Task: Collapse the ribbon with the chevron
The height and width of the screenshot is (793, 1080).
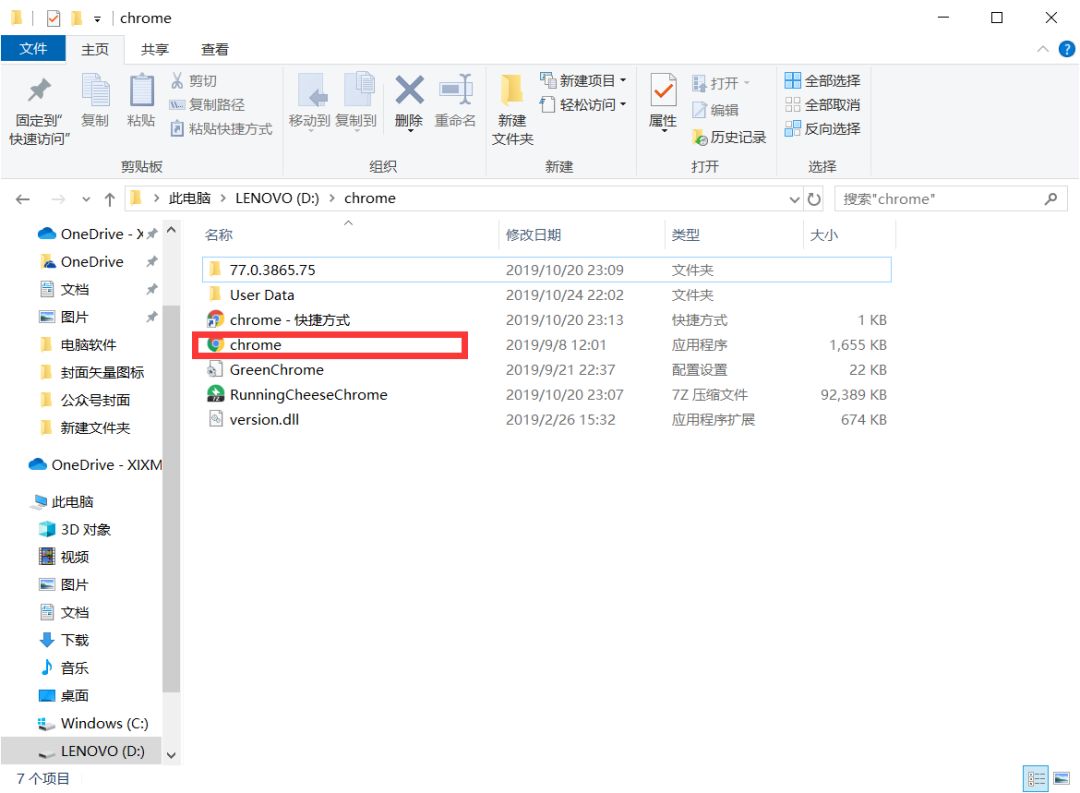Action: pyautogui.click(x=1043, y=49)
